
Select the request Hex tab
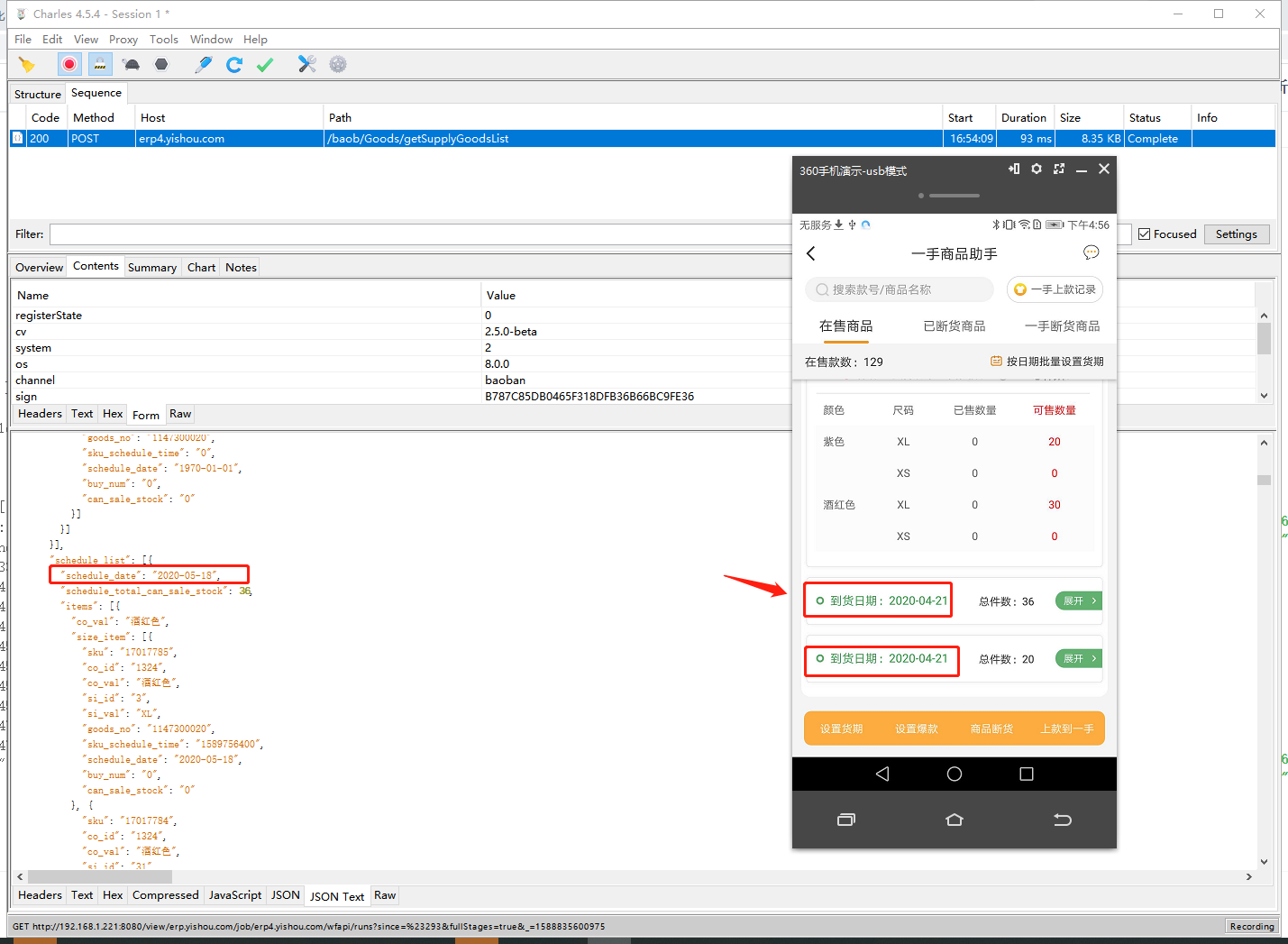113,414
